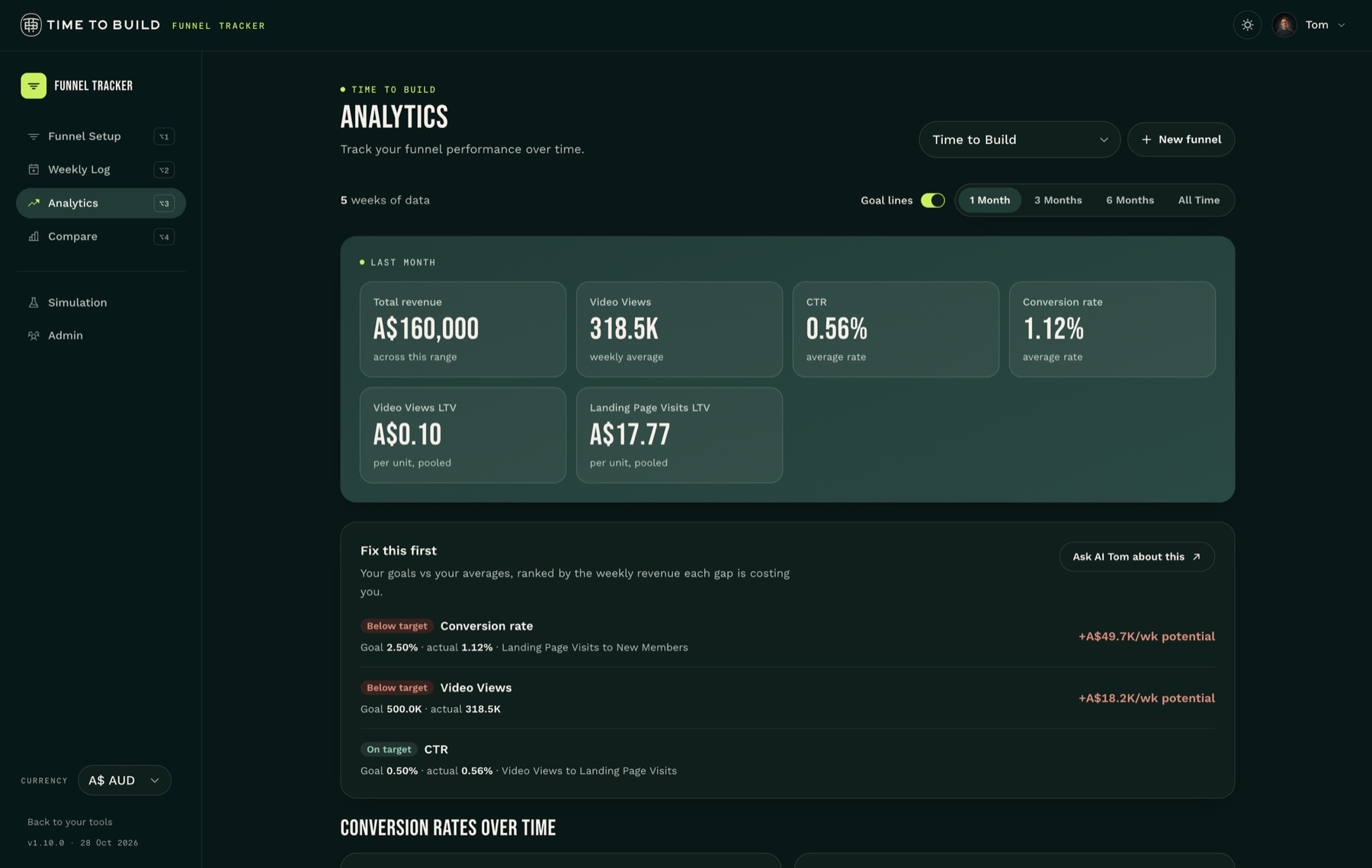Switch to the 6 Months tab
This screenshot has height=868, width=1372.
1130,200
